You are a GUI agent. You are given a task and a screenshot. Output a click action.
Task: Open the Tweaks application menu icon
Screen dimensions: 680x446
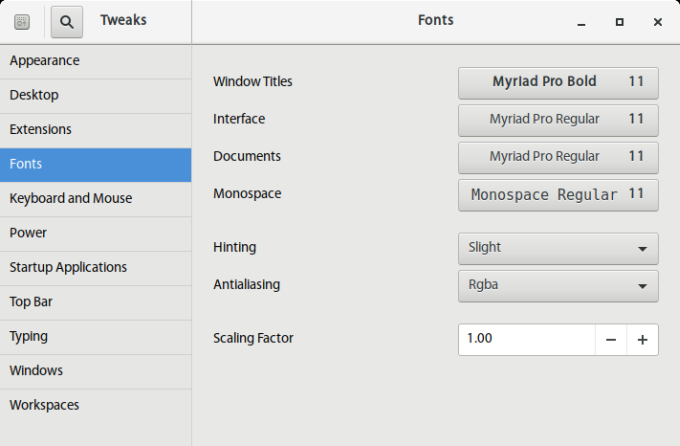click(x=22, y=22)
